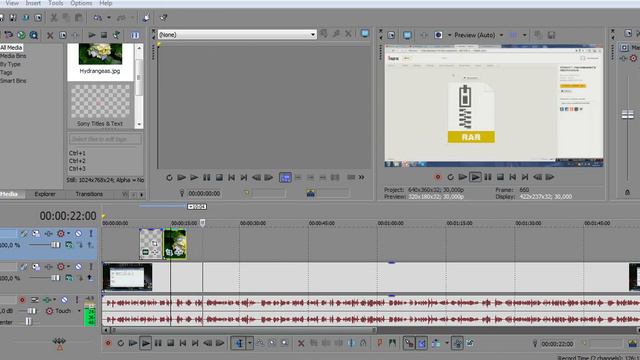Arm the audio track for record

(22, 300)
